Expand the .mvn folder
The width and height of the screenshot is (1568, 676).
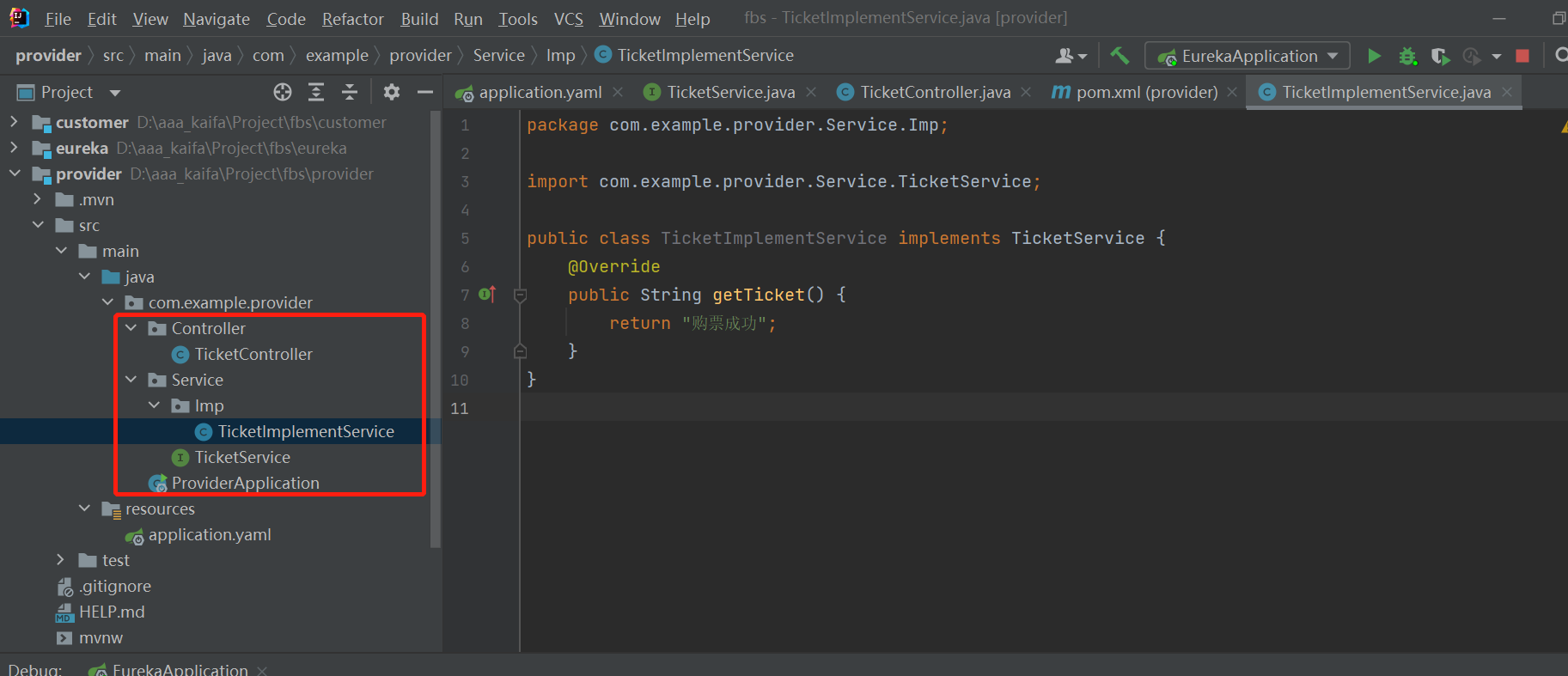coord(37,199)
